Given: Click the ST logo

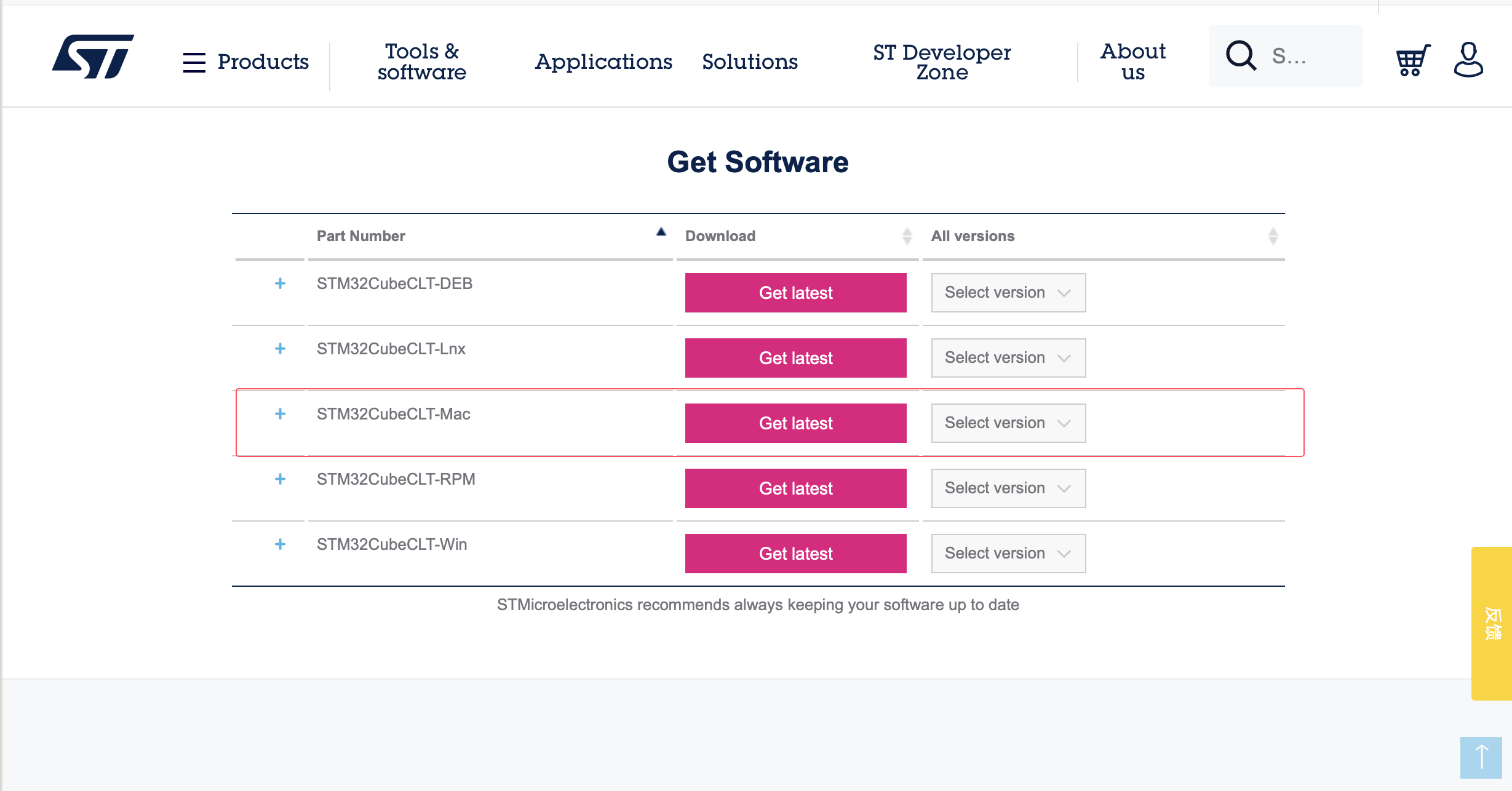Looking at the screenshot, I should 93,57.
